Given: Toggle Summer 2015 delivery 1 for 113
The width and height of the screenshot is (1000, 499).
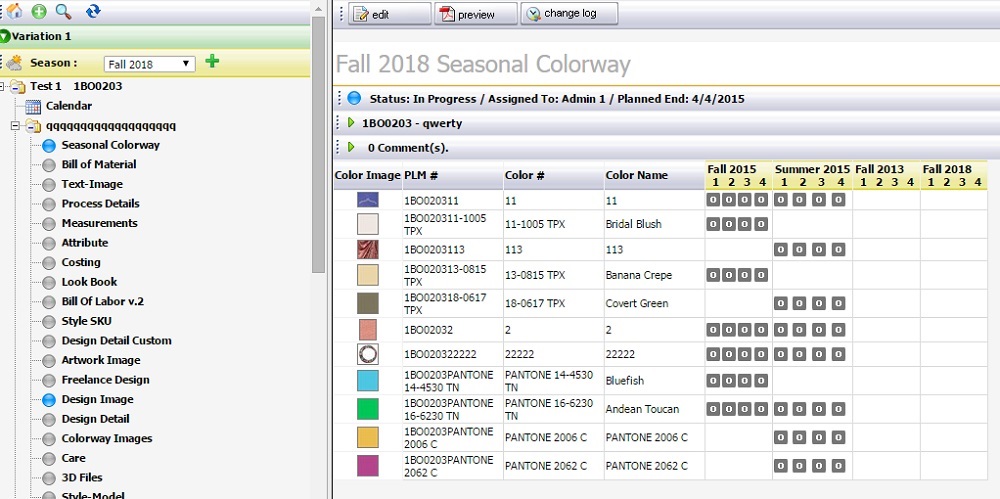Looking at the screenshot, I should [x=781, y=250].
